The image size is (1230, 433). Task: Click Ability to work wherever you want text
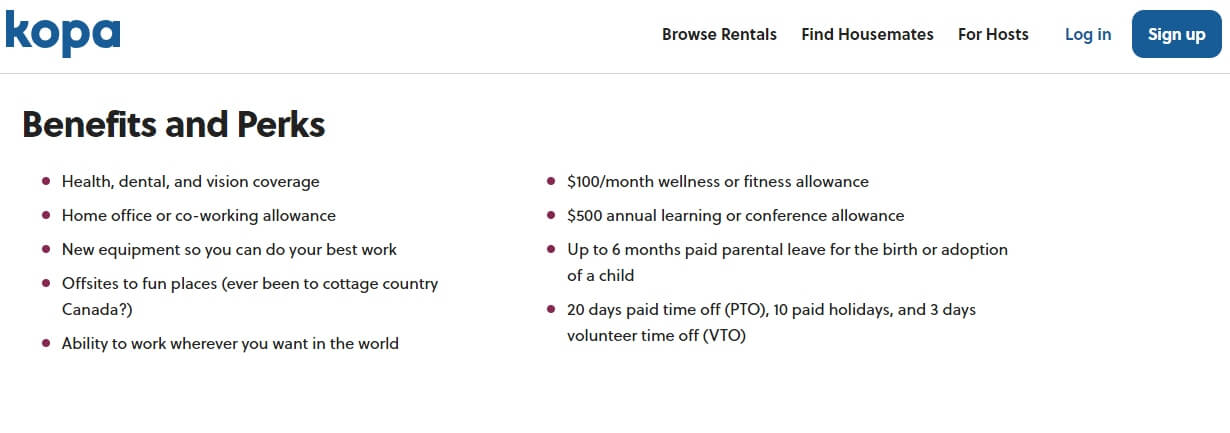click(230, 343)
